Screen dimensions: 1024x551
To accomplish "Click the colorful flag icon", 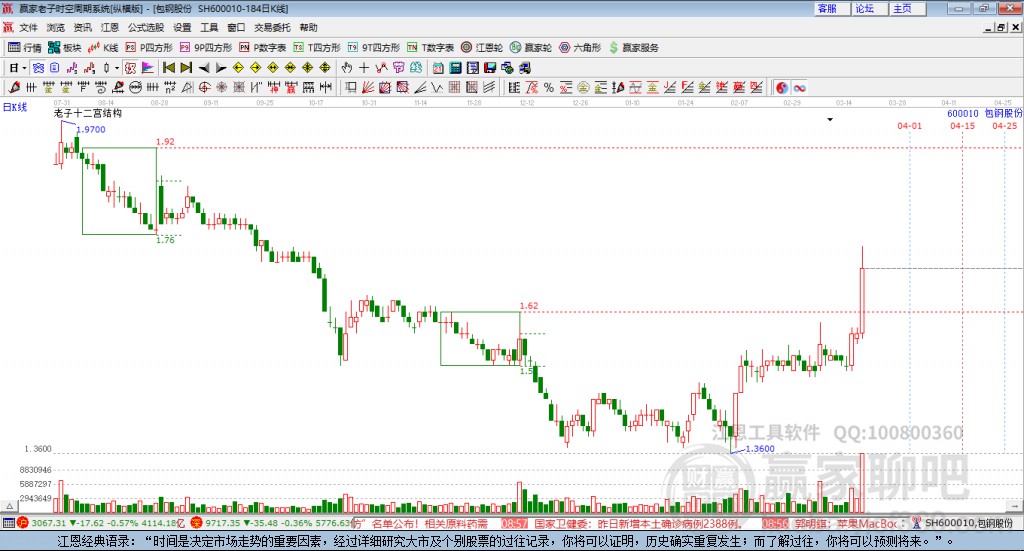I will pos(148,68).
